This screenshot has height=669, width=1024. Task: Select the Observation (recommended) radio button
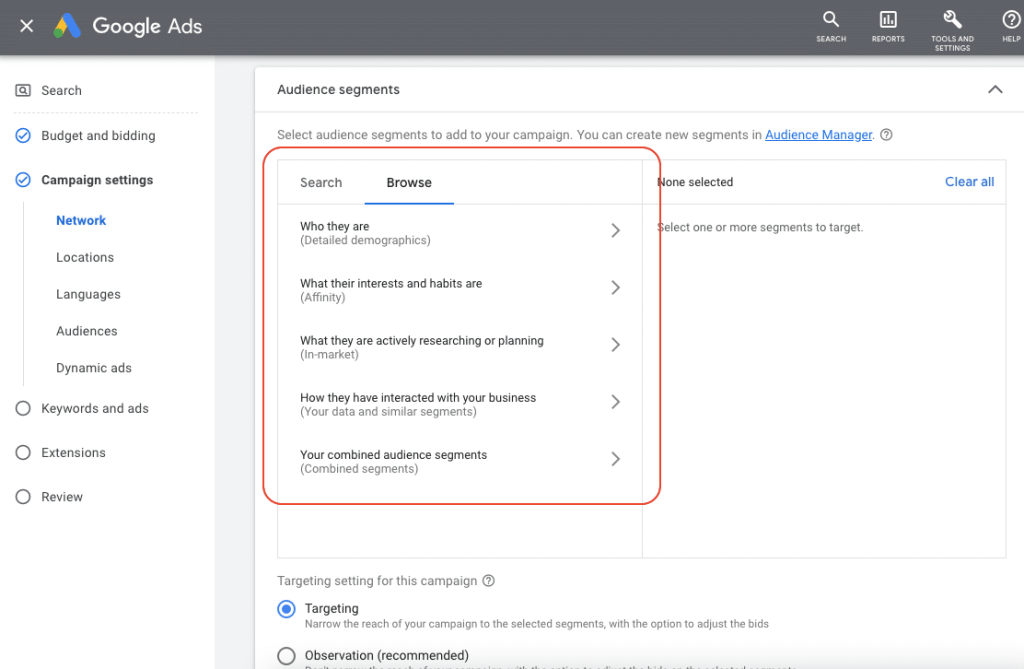coord(287,656)
